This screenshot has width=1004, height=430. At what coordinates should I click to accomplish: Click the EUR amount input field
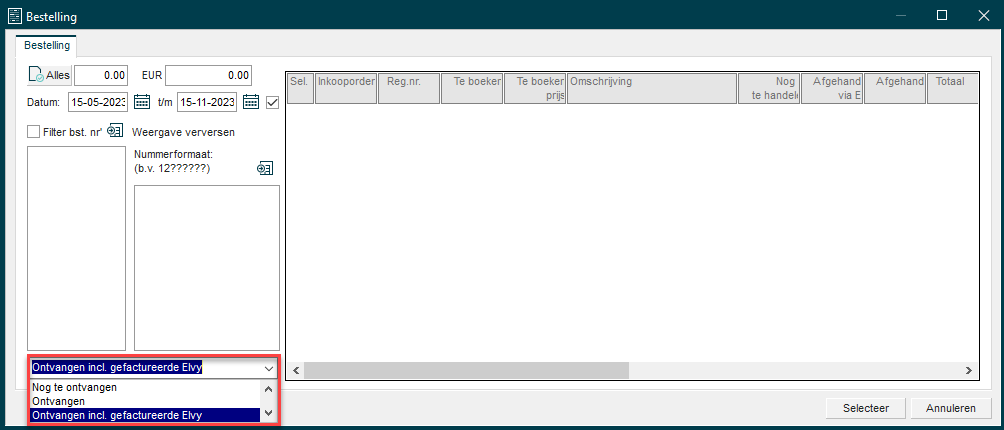click(208, 75)
